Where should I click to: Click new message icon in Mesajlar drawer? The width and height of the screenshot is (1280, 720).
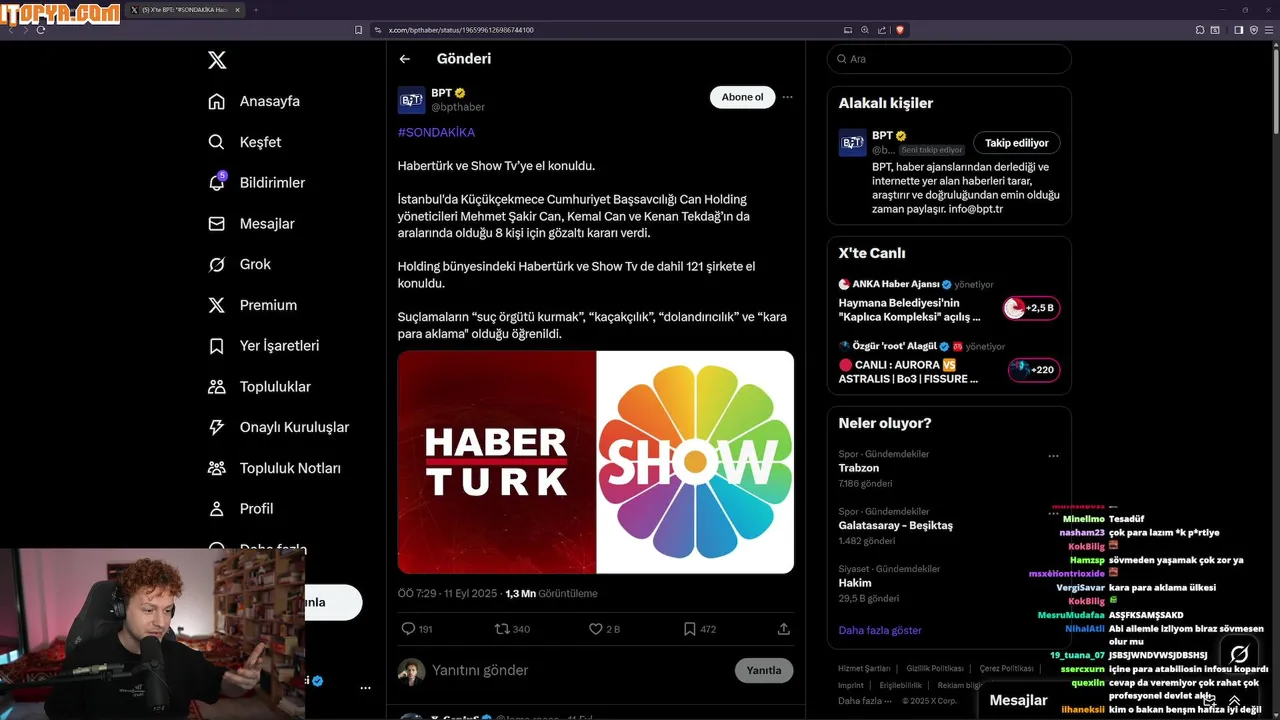(x=1209, y=701)
